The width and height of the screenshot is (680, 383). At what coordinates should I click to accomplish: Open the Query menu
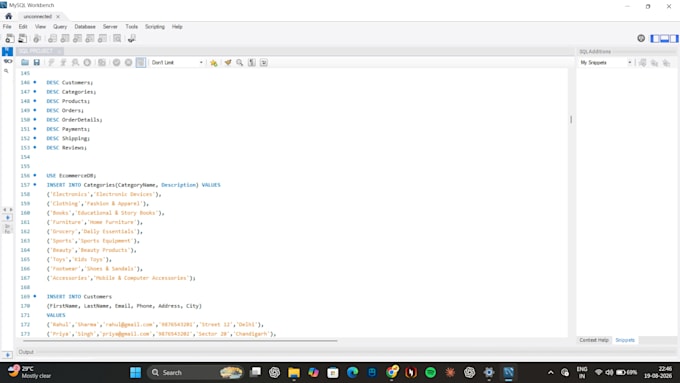60,26
